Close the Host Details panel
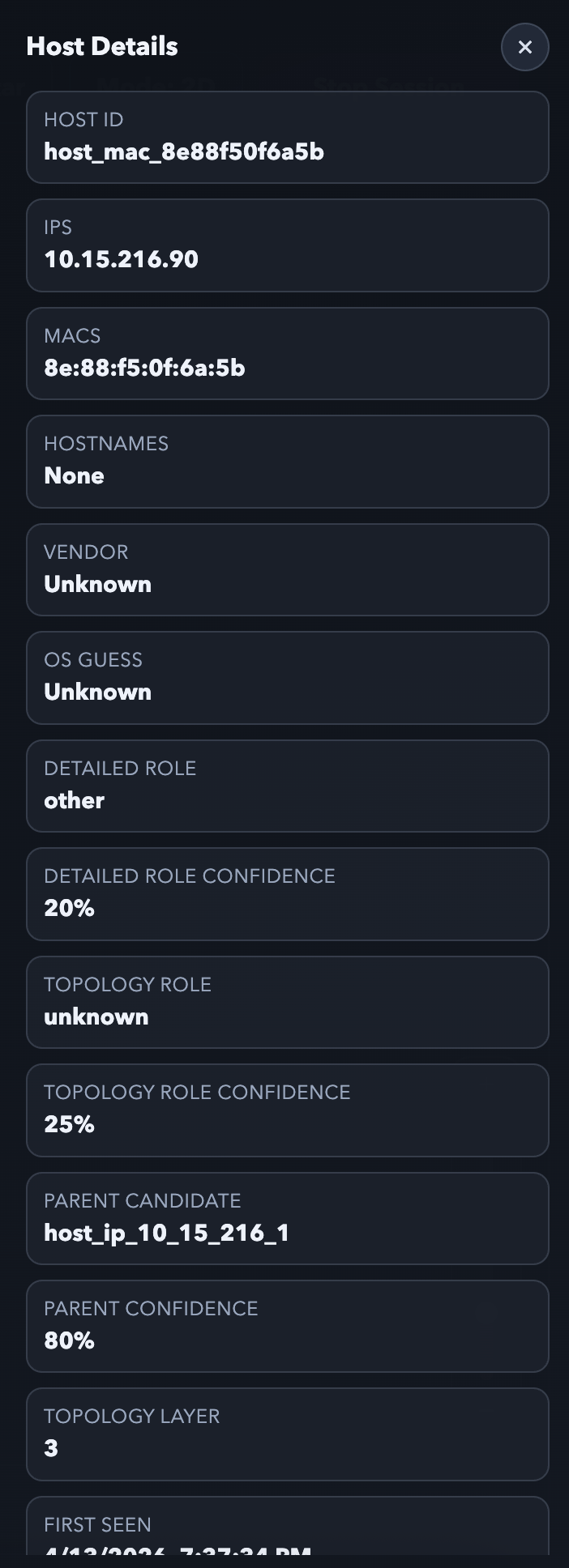The height and width of the screenshot is (1568, 569). click(524, 47)
